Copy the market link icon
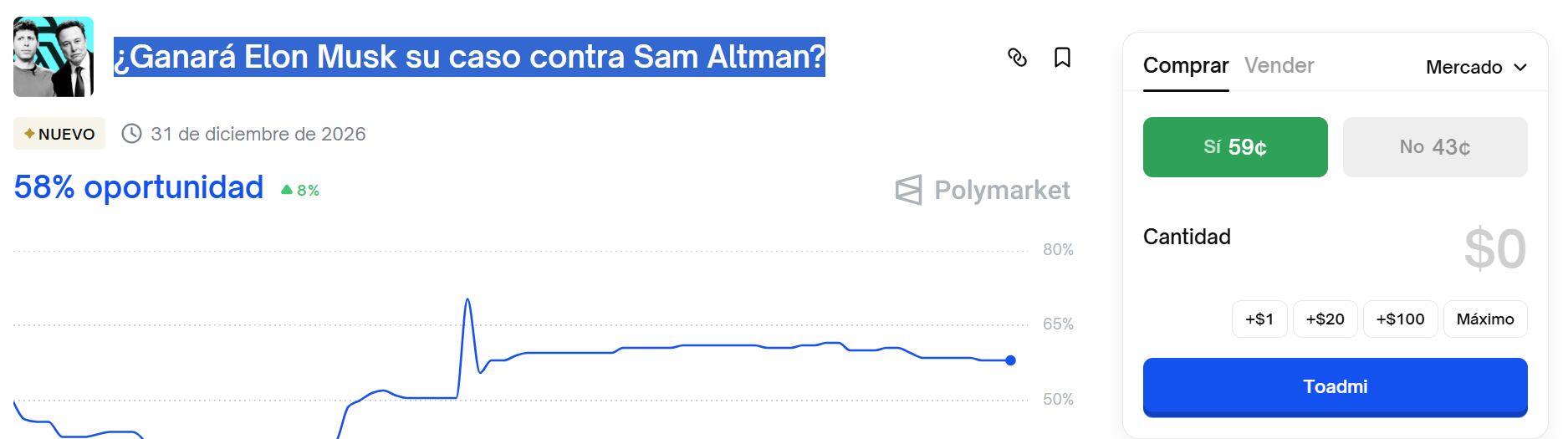The image size is (1568, 439). coord(1017,58)
